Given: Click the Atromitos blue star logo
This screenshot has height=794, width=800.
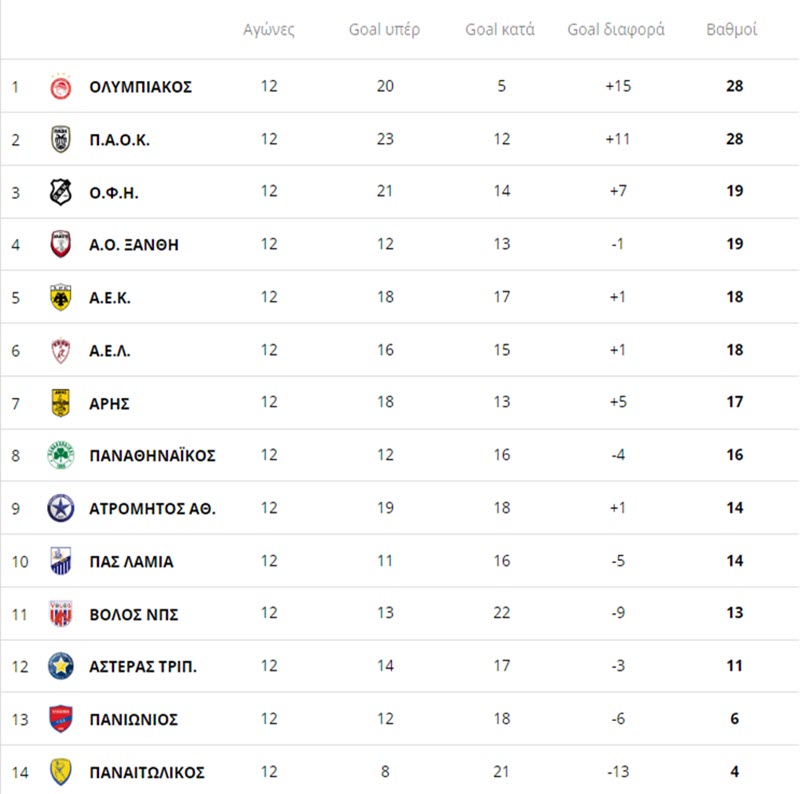Looking at the screenshot, I should point(61,508).
